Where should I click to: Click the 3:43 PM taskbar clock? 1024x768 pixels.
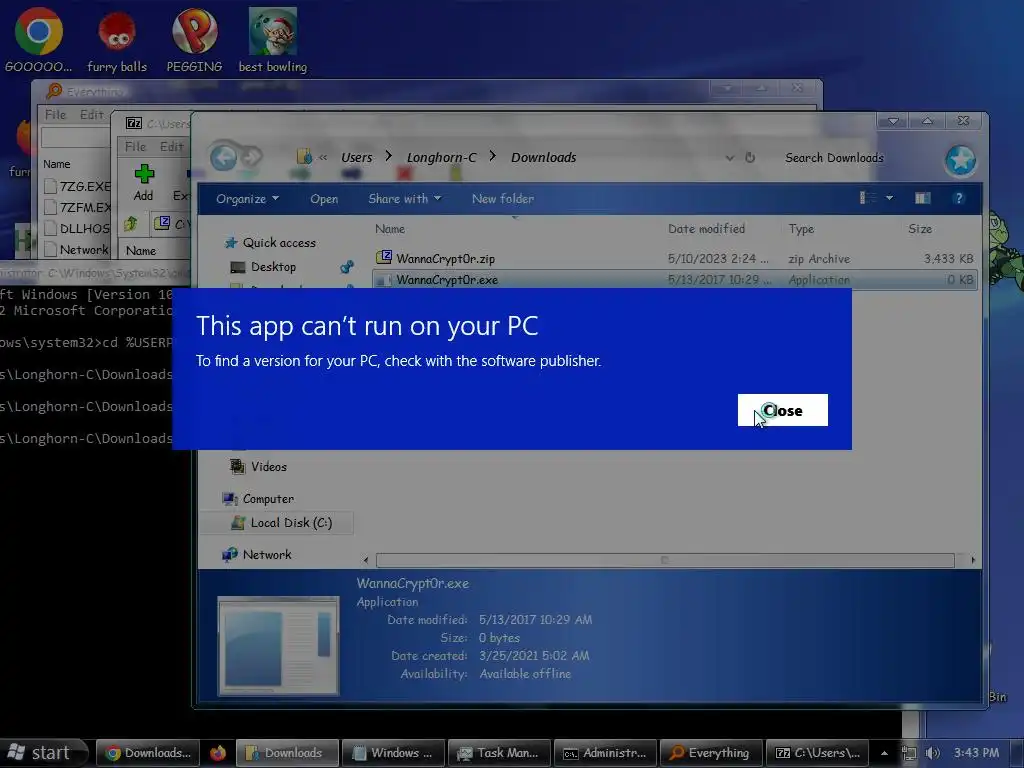coord(976,753)
